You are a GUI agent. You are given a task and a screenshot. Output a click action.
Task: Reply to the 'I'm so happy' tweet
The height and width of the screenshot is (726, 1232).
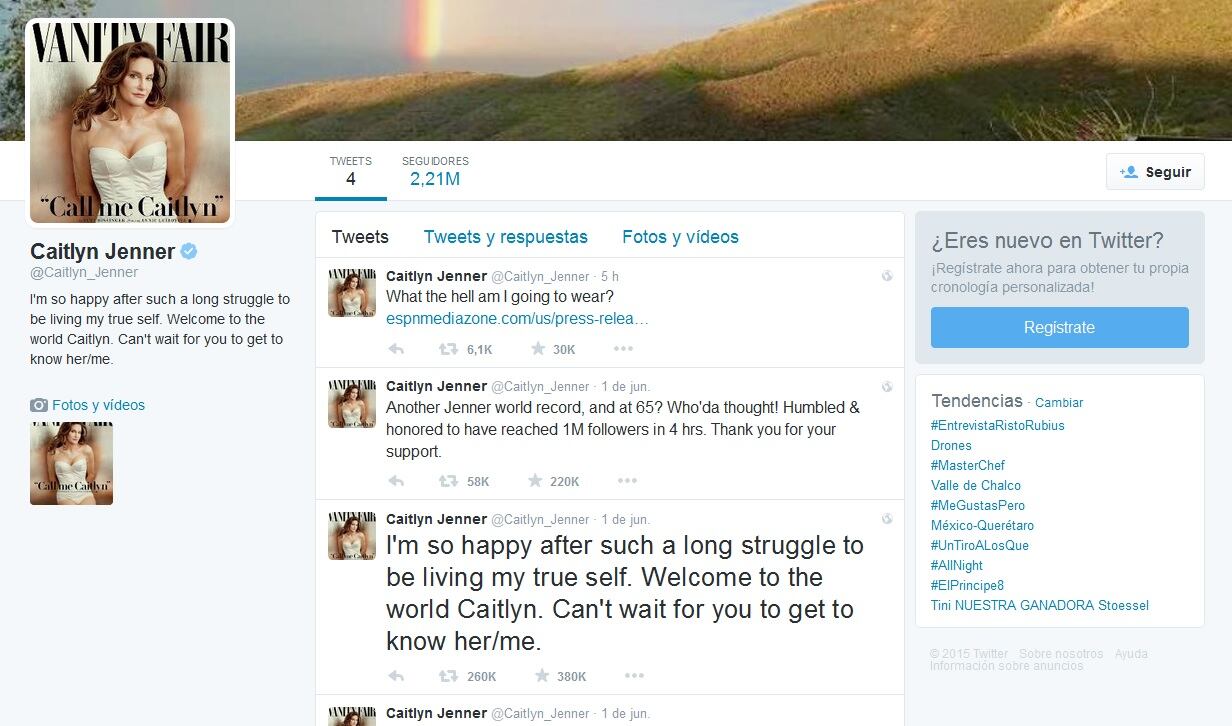click(396, 676)
